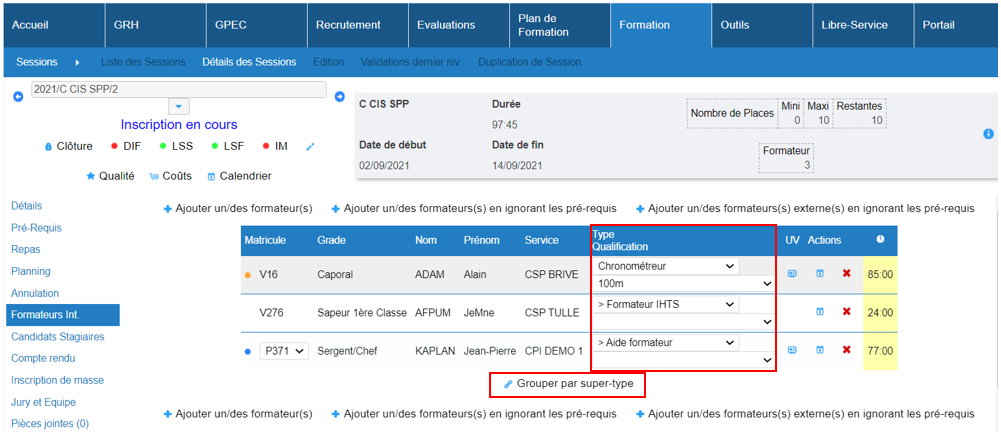Image resolution: width=1001 pixels, height=436 pixels.
Task: Click the UV icon in ADAM's row
Action: coord(792,273)
